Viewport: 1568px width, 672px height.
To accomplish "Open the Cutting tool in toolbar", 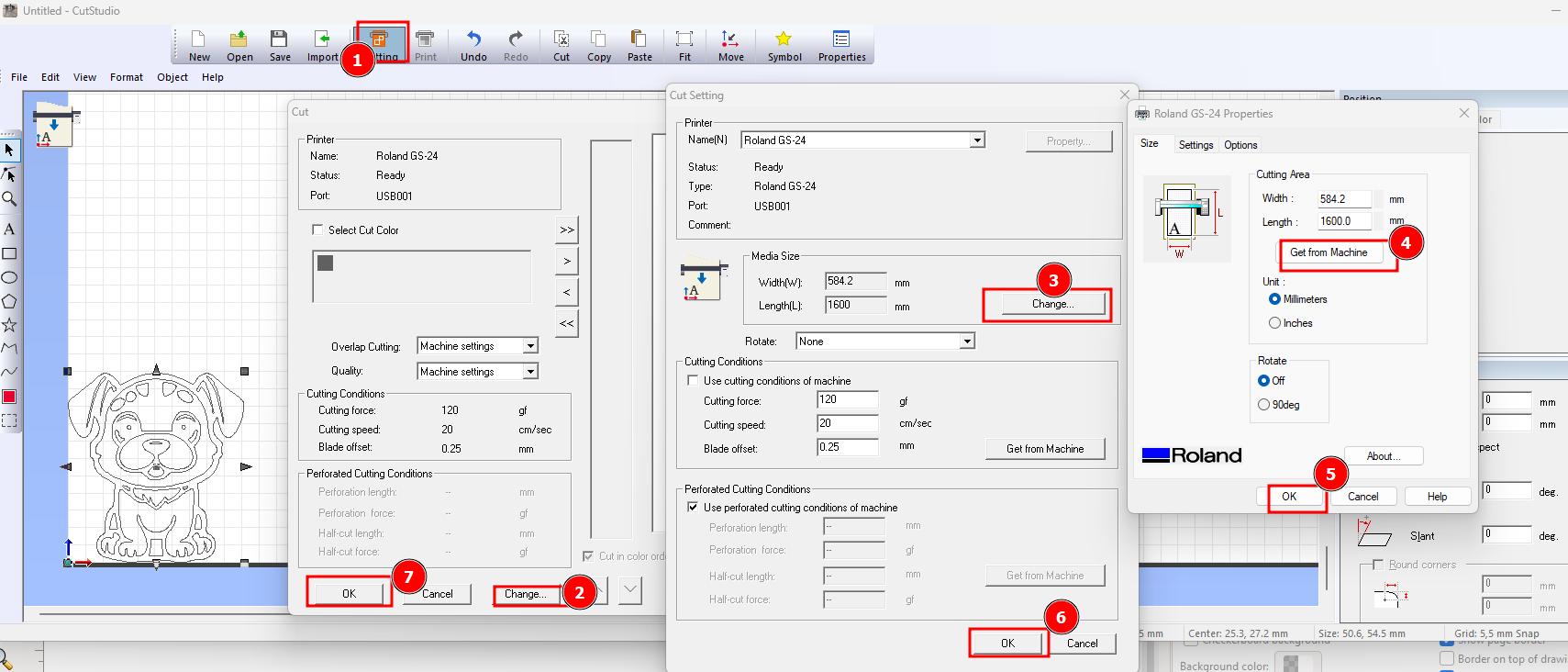I will tap(380, 45).
